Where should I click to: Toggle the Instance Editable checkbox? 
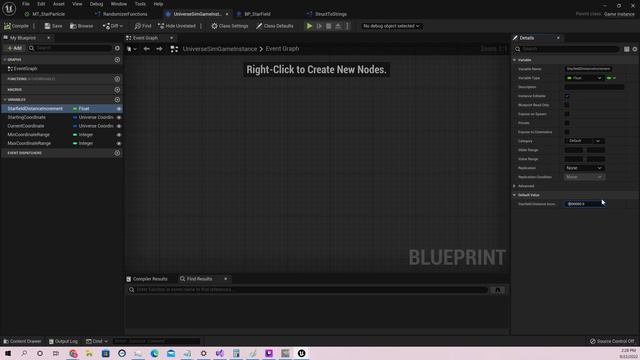tap(567, 96)
